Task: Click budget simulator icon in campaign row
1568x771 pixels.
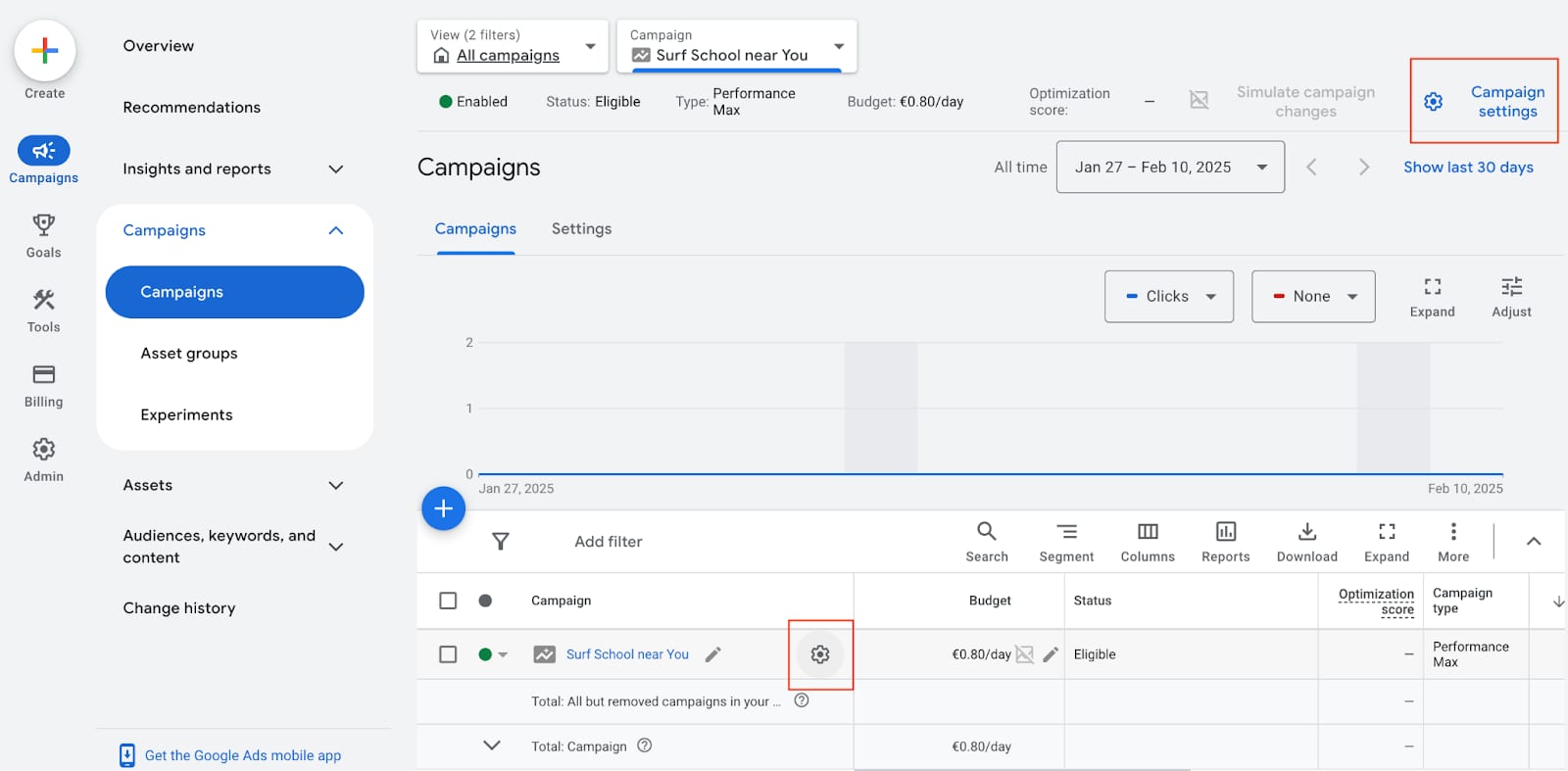Action: tap(1025, 654)
